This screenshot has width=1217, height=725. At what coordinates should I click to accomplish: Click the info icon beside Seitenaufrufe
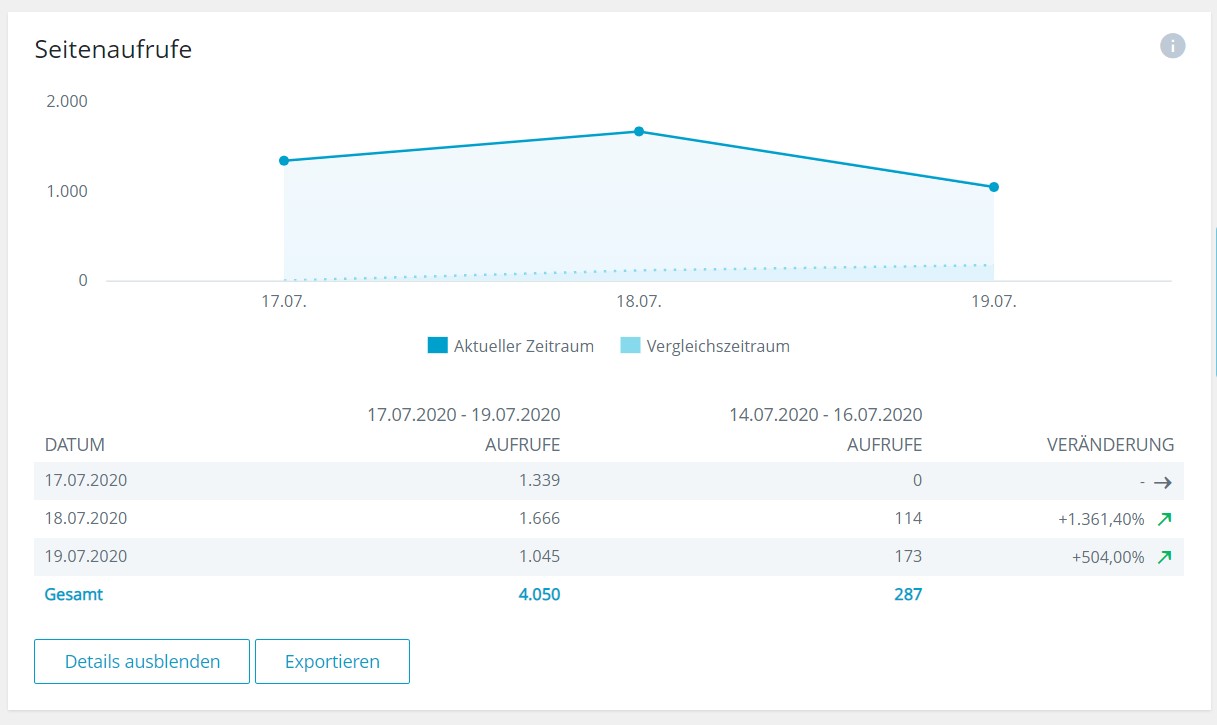[1173, 46]
